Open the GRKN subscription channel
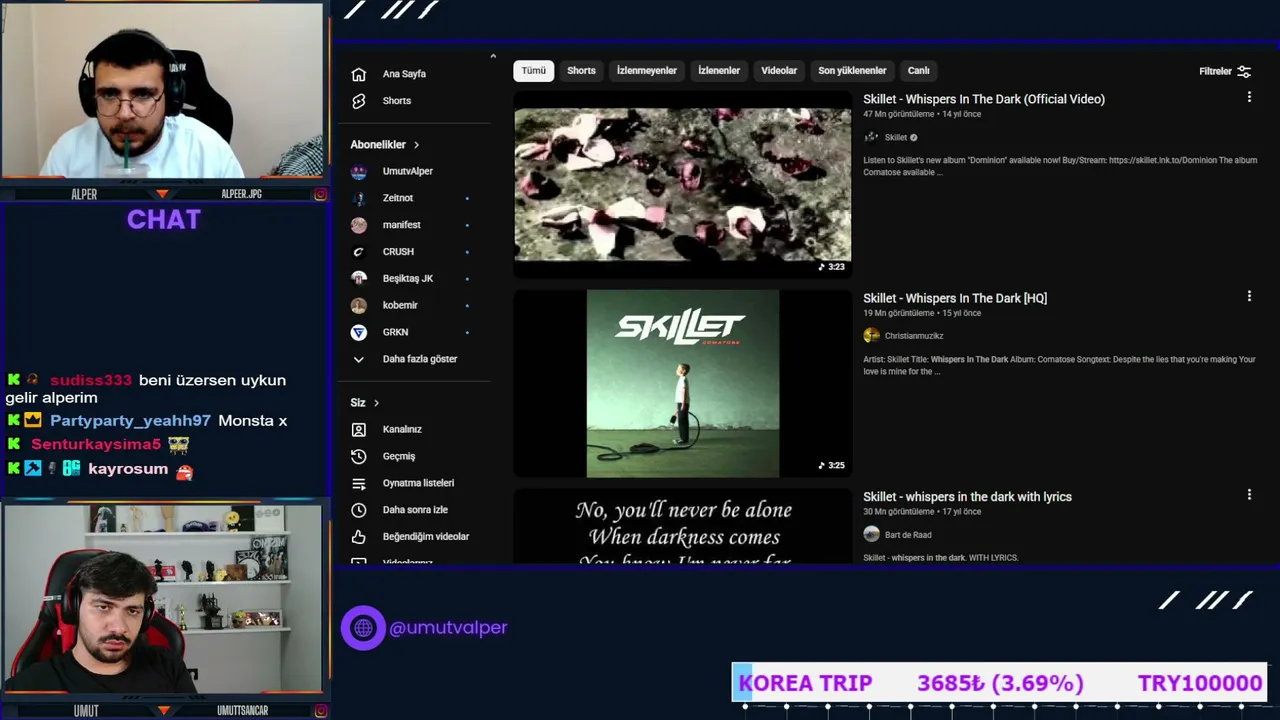The height and width of the screenshot is (720, 1280). tap(395, 332)
